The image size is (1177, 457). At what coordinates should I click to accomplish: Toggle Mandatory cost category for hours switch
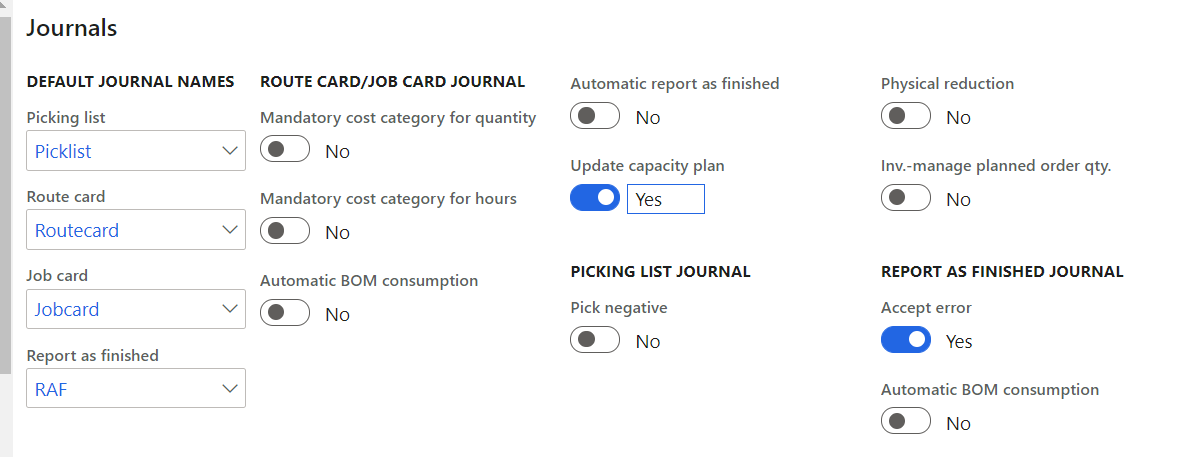click(x=284, y=232)
